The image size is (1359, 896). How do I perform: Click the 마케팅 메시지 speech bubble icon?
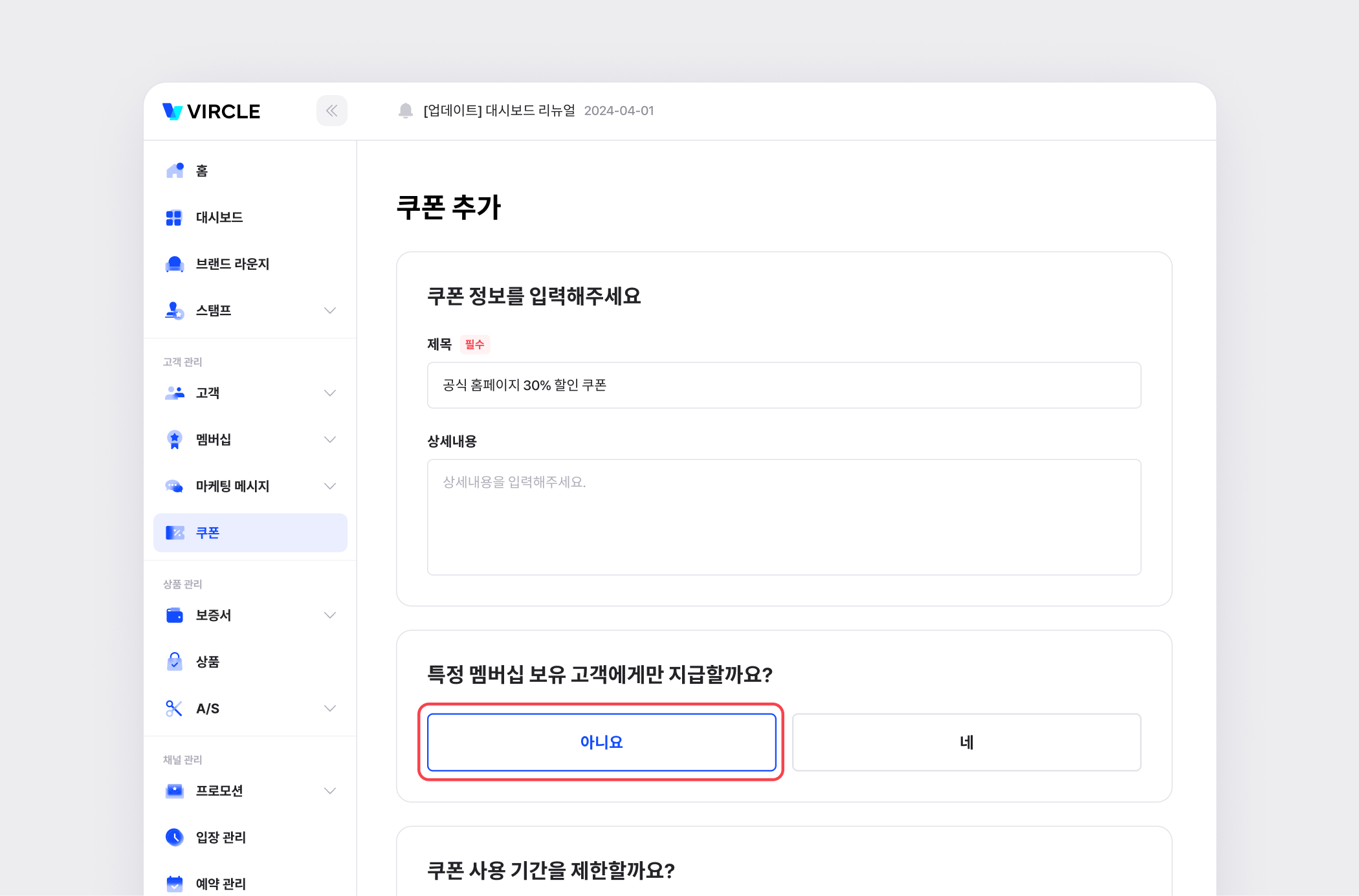coord(175,486)
